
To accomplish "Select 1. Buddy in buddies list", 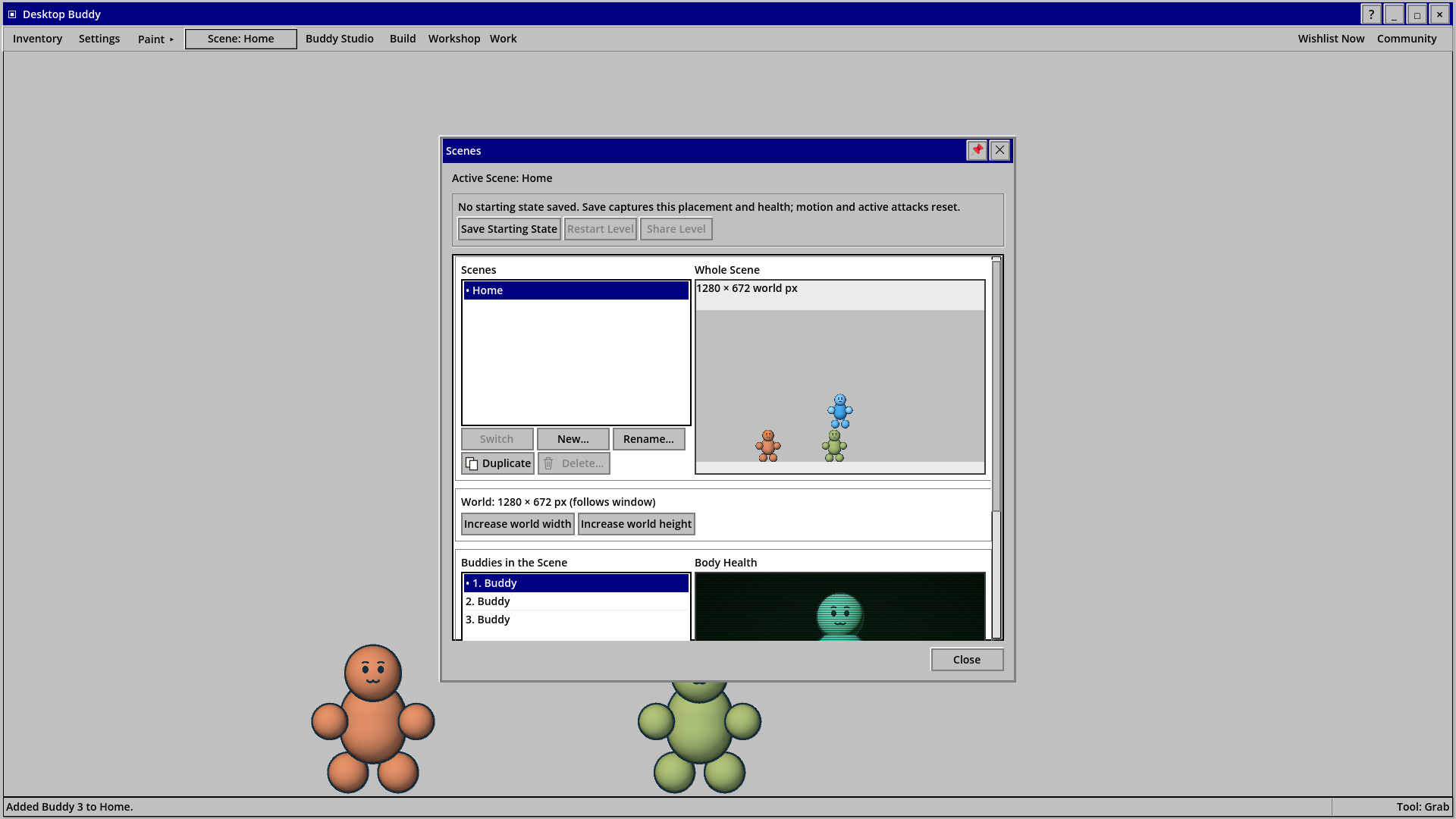I will [576, 583].
